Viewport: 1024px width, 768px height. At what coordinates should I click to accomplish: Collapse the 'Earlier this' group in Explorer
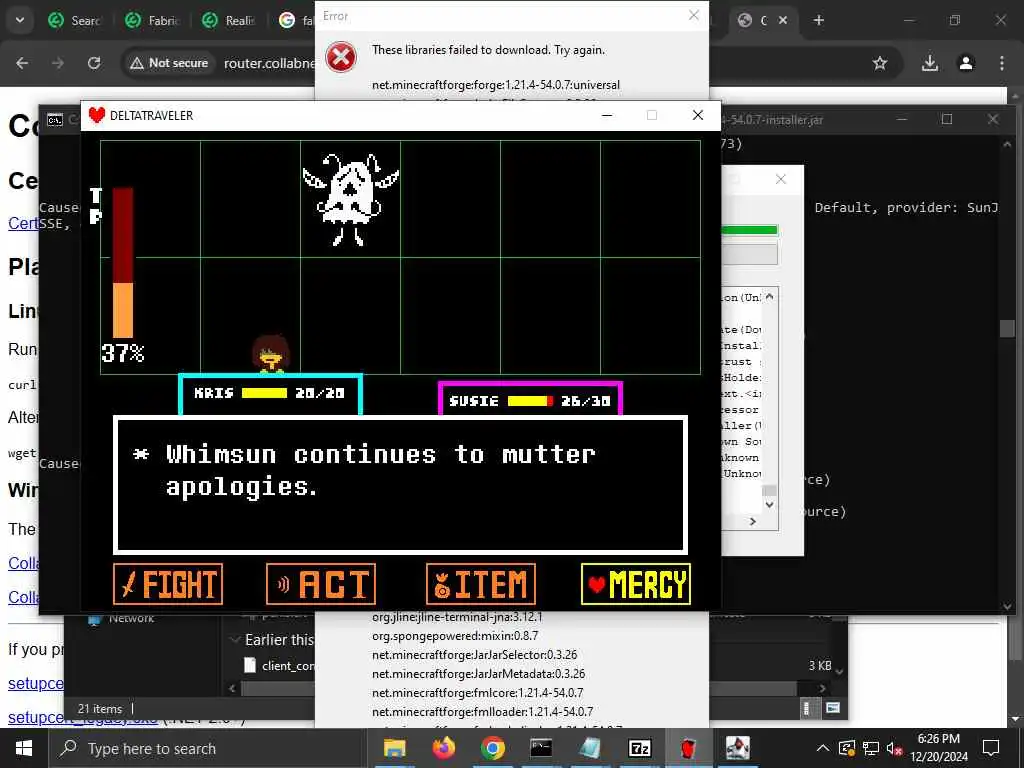pos(235,640)
